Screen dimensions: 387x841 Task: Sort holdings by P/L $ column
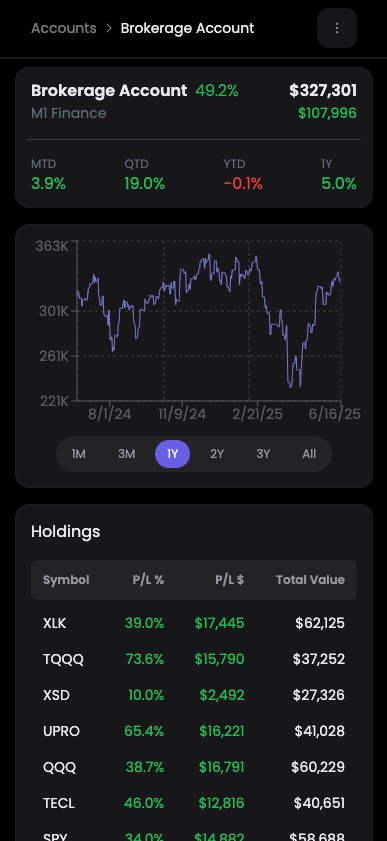(x=230, y=580)
